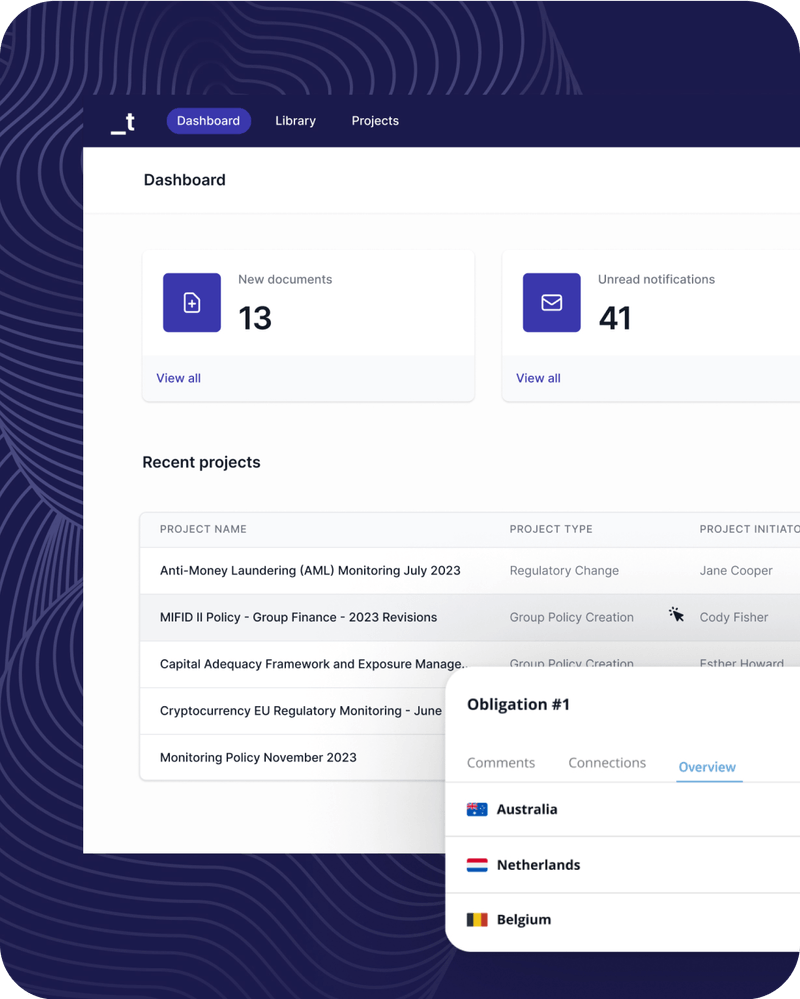The height and width of the screenshot is (999, 800).
Task: Switch to the Projects tab
Action: (375, 120)
